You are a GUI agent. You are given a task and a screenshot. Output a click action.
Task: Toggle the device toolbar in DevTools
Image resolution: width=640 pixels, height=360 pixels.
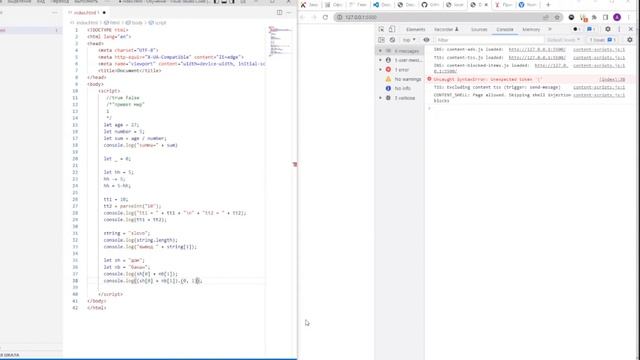pyautogui.click(x=392, y=29)
